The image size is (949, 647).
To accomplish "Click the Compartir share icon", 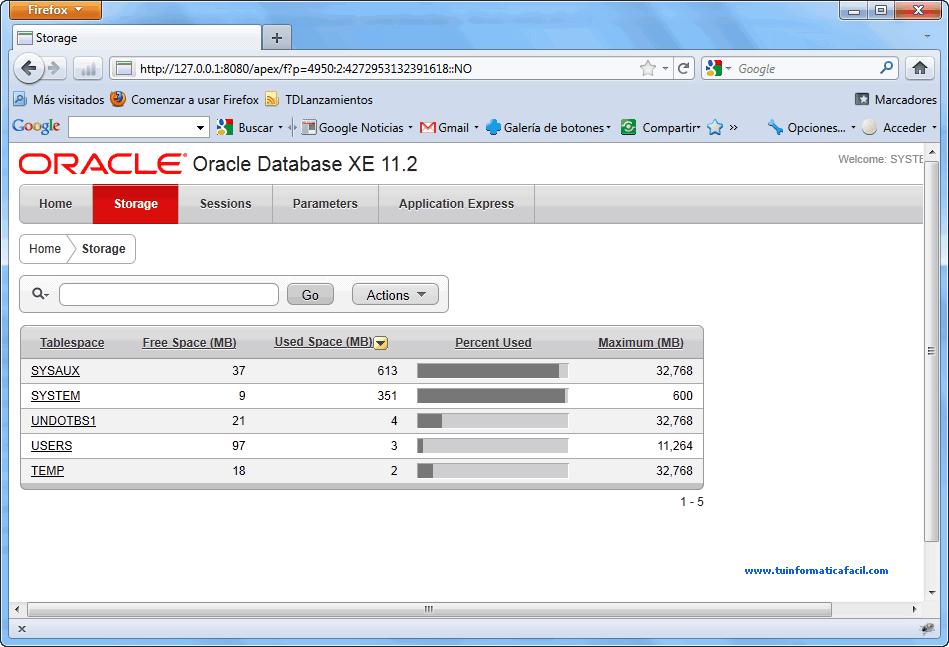I will tap(628, 127).
